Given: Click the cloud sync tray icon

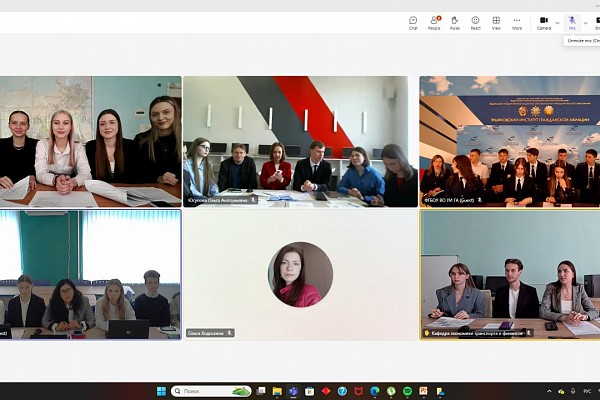Looking at the screenshot, I should (x=561, y=391).
